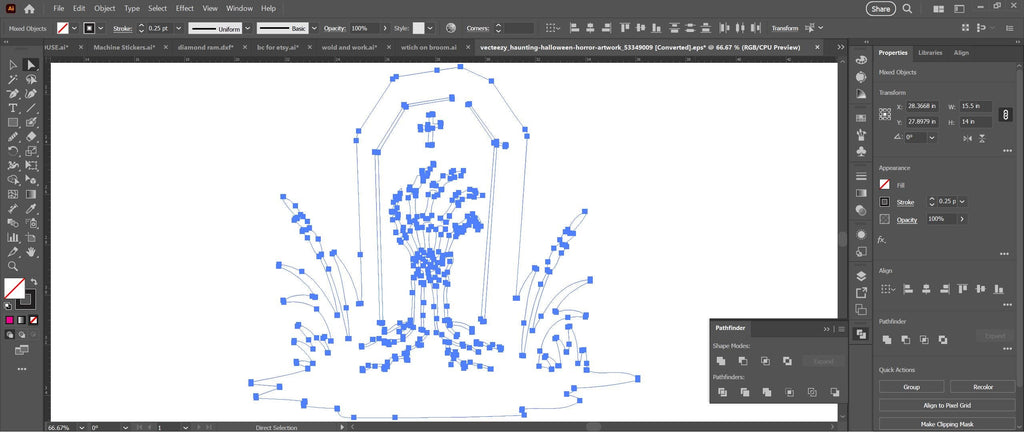Image resolution: width=1024 pixels, height=432 pixels.
Task: Open the rotation angle dropdown in Properties
Action: pyautogui.click(x=932, y=138)
